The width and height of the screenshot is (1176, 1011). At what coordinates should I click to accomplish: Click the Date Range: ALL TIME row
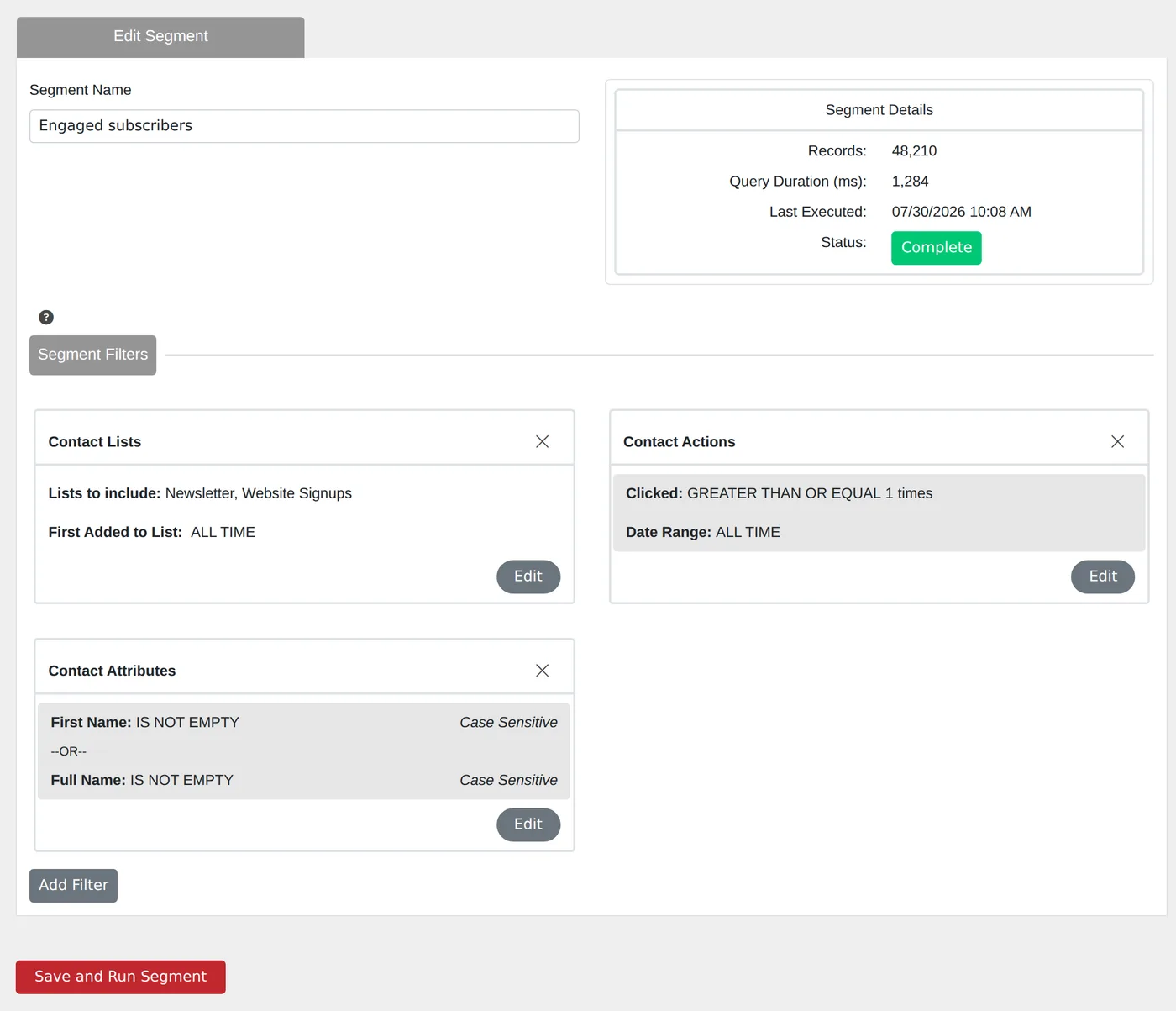[x=702, y=532]
